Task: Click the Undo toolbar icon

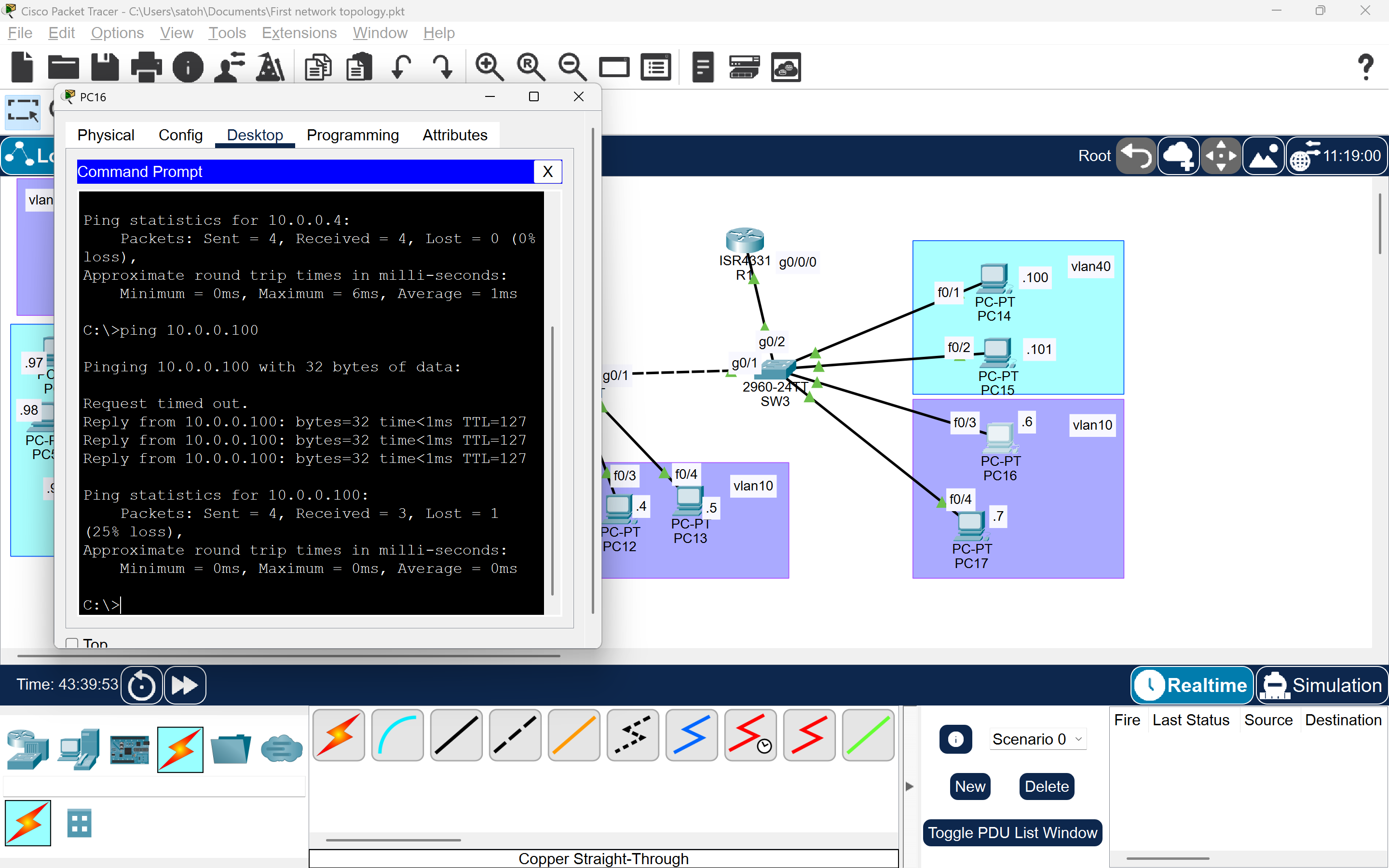Action: click(x=401, y=67)
